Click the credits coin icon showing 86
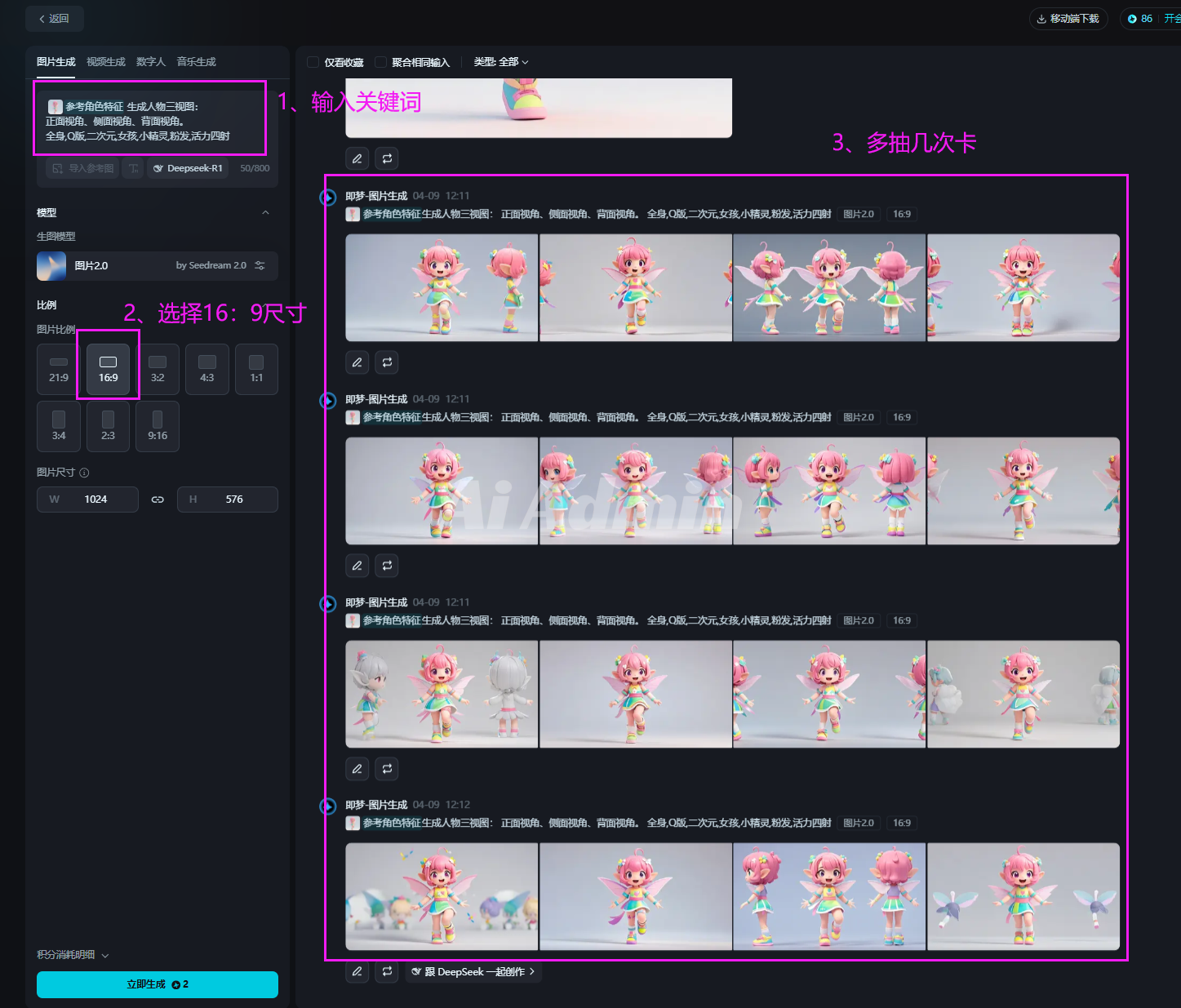Viewport: 1181px width, 1008px height. coord(1132,19)
